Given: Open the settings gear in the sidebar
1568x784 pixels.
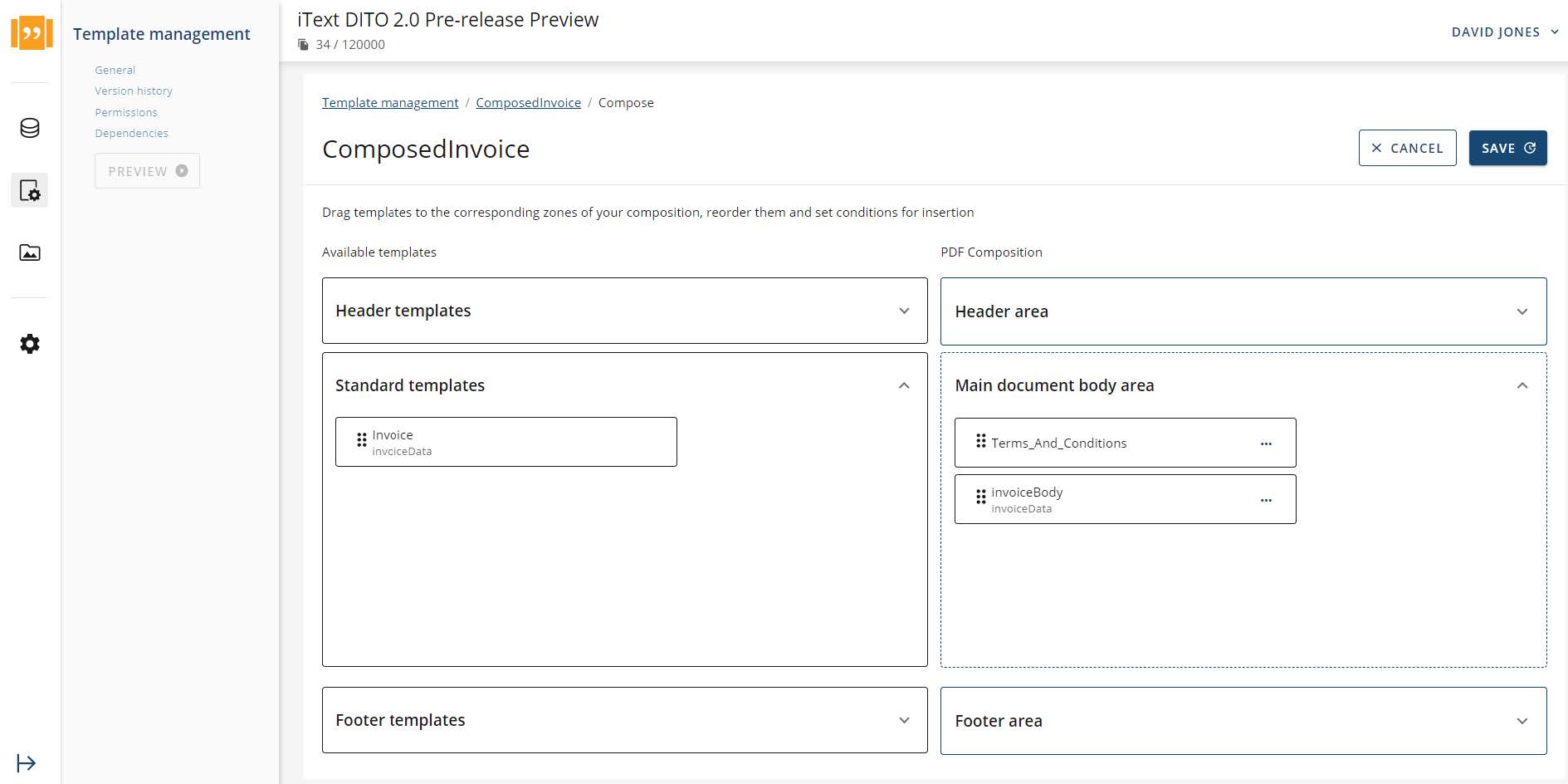Looking at the screenshot, I should coord(30,343).
